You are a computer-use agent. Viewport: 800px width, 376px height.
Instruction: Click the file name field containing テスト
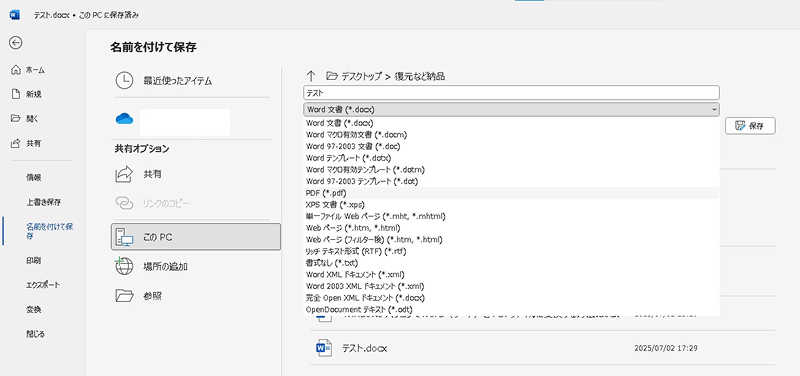(511, 93)
